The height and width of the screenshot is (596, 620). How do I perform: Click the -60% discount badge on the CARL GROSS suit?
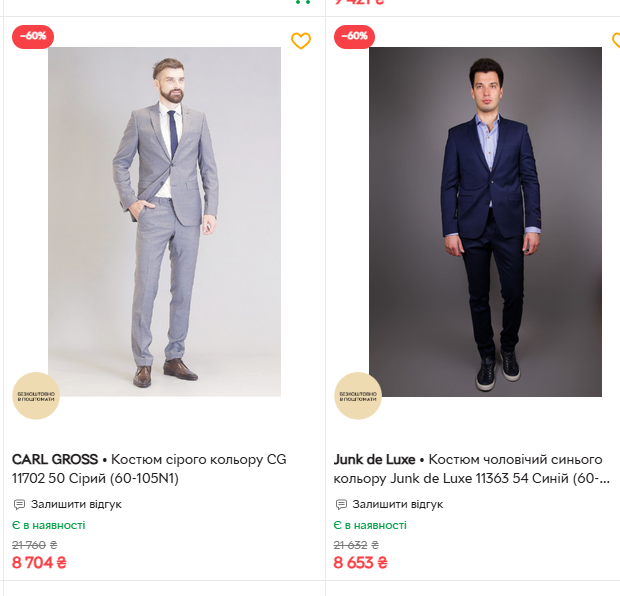point(33,36)
